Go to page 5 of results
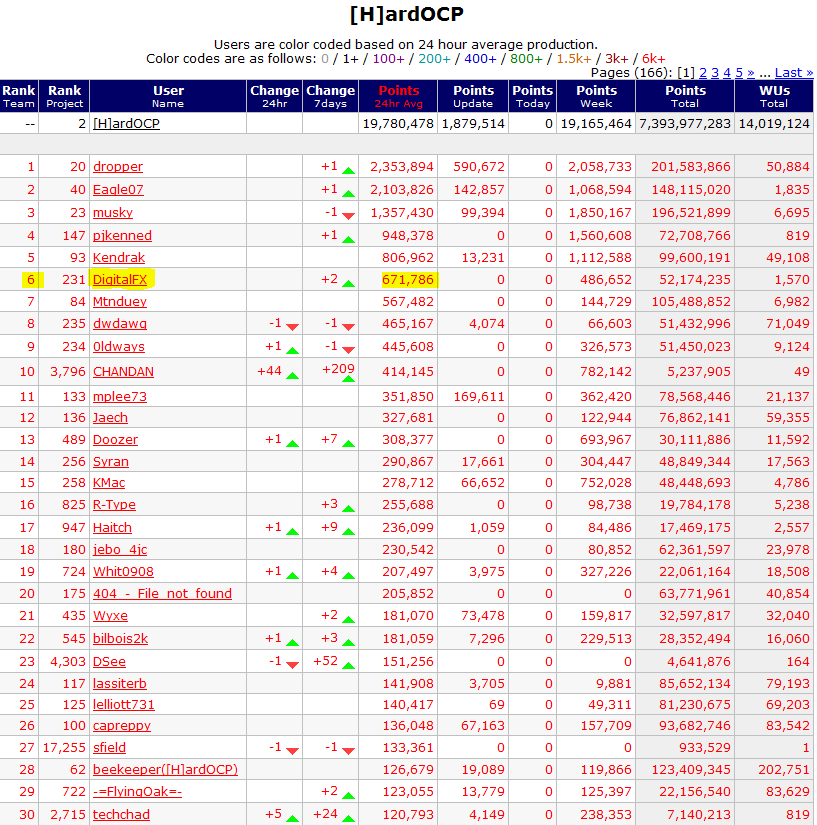This screenshot has width=817, height=825. point(739,73)
